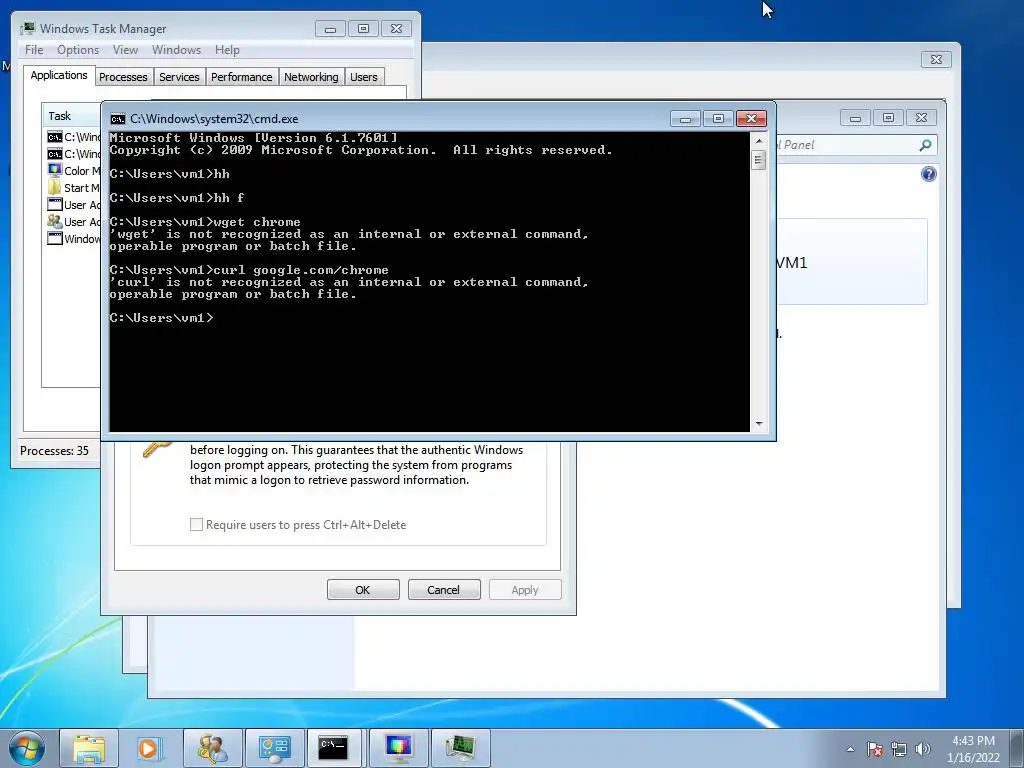This screenshot has height=768, width=1024.
Task: Click Apply in User Accounts dialog
Action: pyautogui.click(x=525, y=590)
